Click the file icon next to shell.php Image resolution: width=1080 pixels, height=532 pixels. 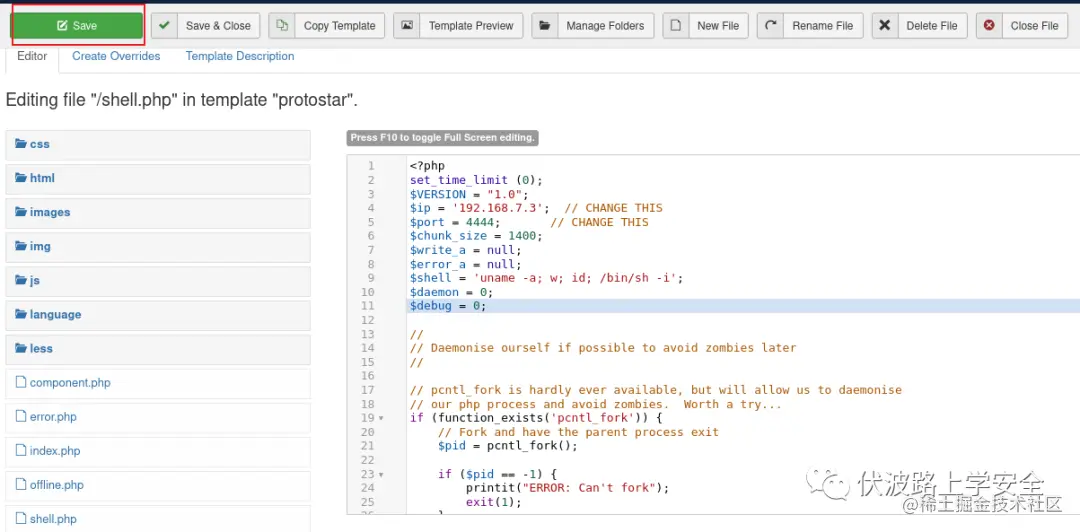click(21, 519)
